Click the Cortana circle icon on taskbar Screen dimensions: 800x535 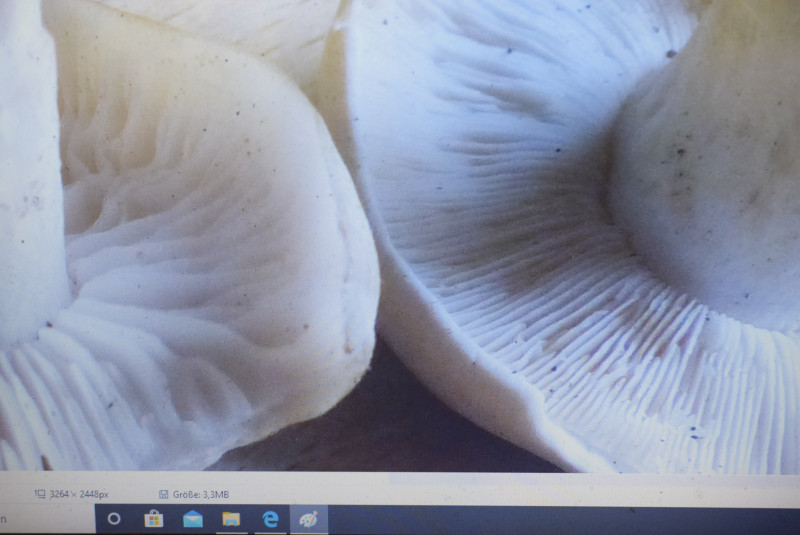[x=113, y=519]
